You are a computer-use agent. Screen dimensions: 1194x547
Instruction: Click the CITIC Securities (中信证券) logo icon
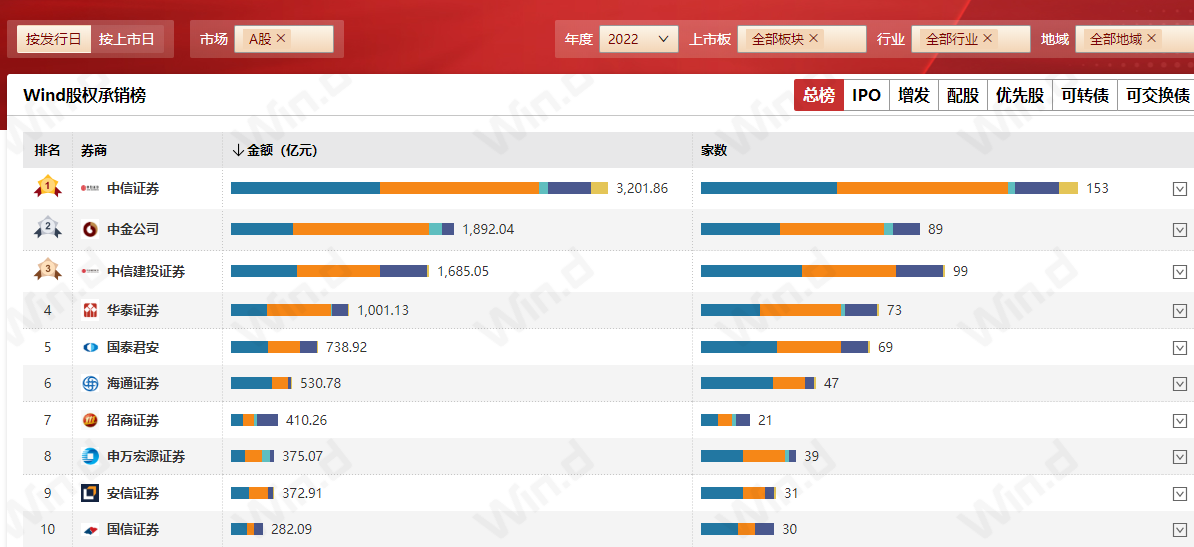point(90,188)
